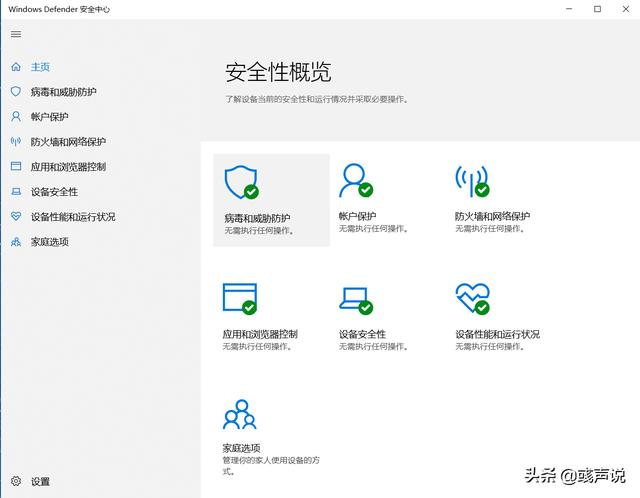Screen dimensions: 640x498
Task: Open the 防火墙和网络保护 tile title
Action: click(x=492, y=216)
